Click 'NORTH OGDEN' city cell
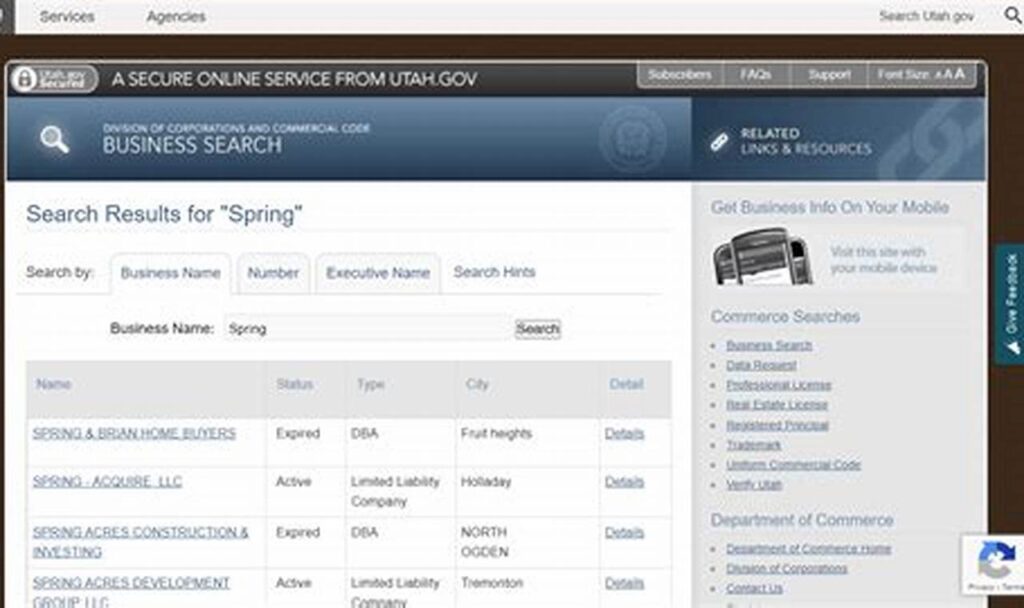1024x608 pixels. 485,542
